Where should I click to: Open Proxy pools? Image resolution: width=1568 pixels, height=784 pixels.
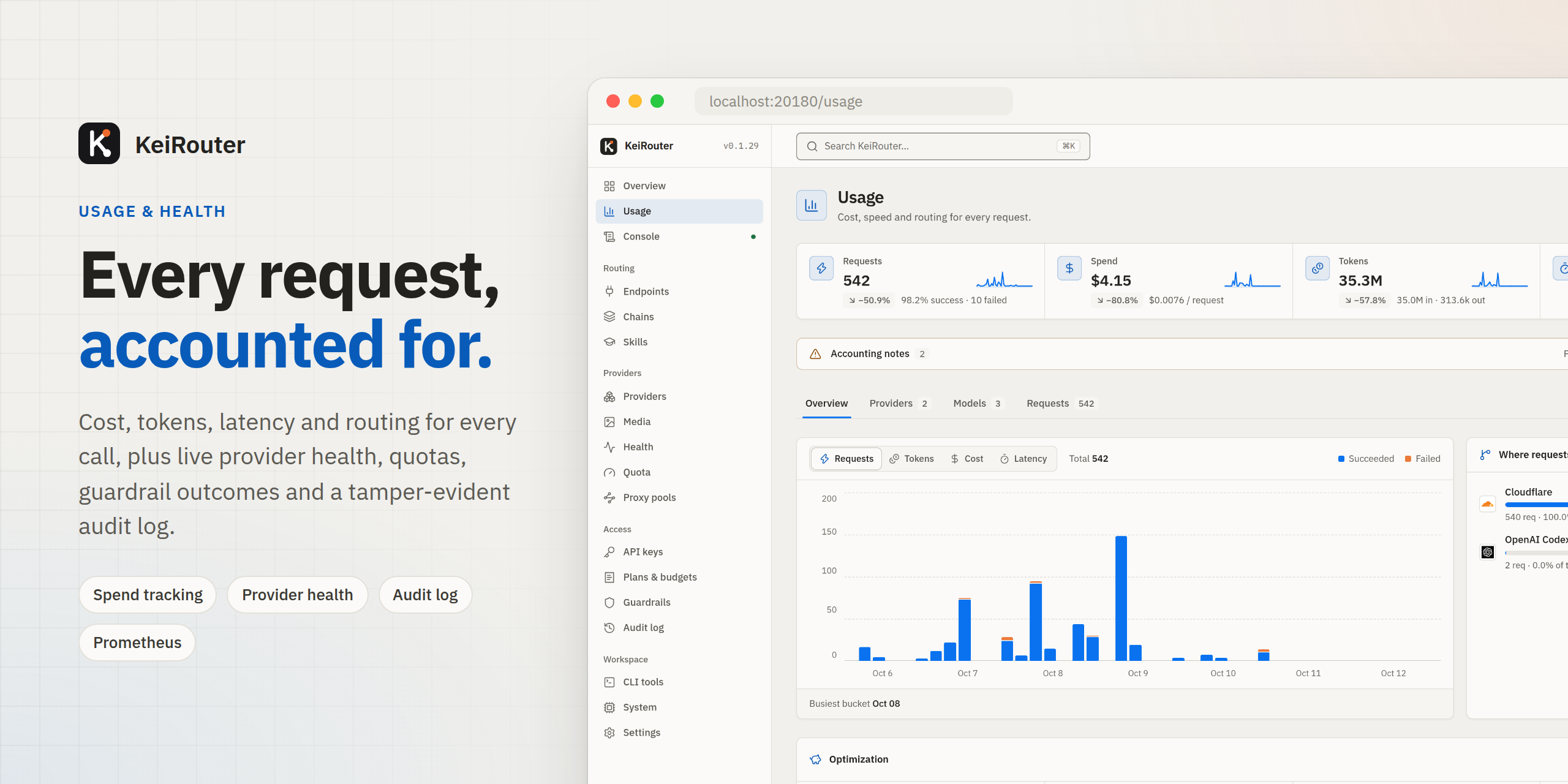[679, 497]
